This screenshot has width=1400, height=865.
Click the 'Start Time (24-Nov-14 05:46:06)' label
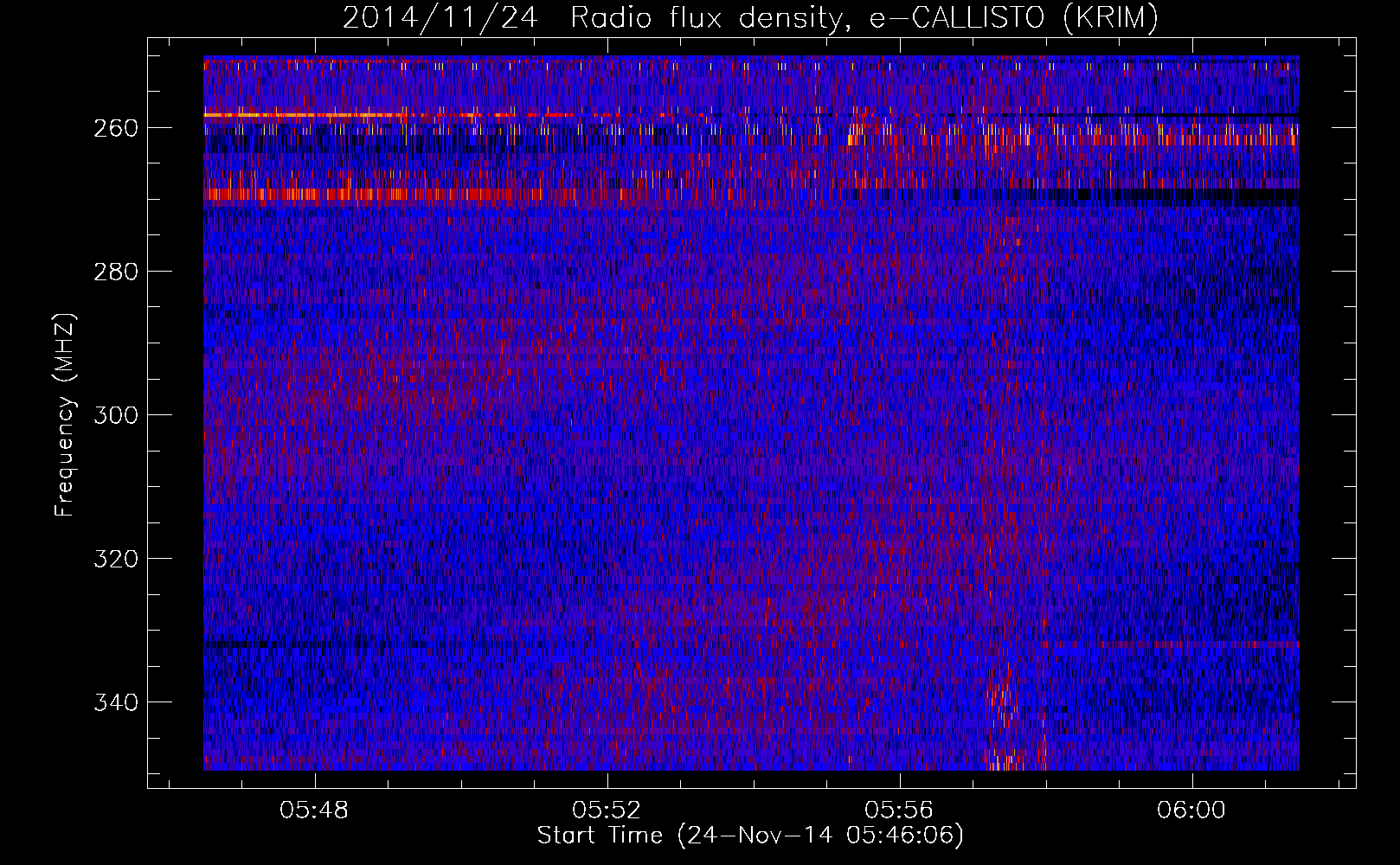point(750,836)
